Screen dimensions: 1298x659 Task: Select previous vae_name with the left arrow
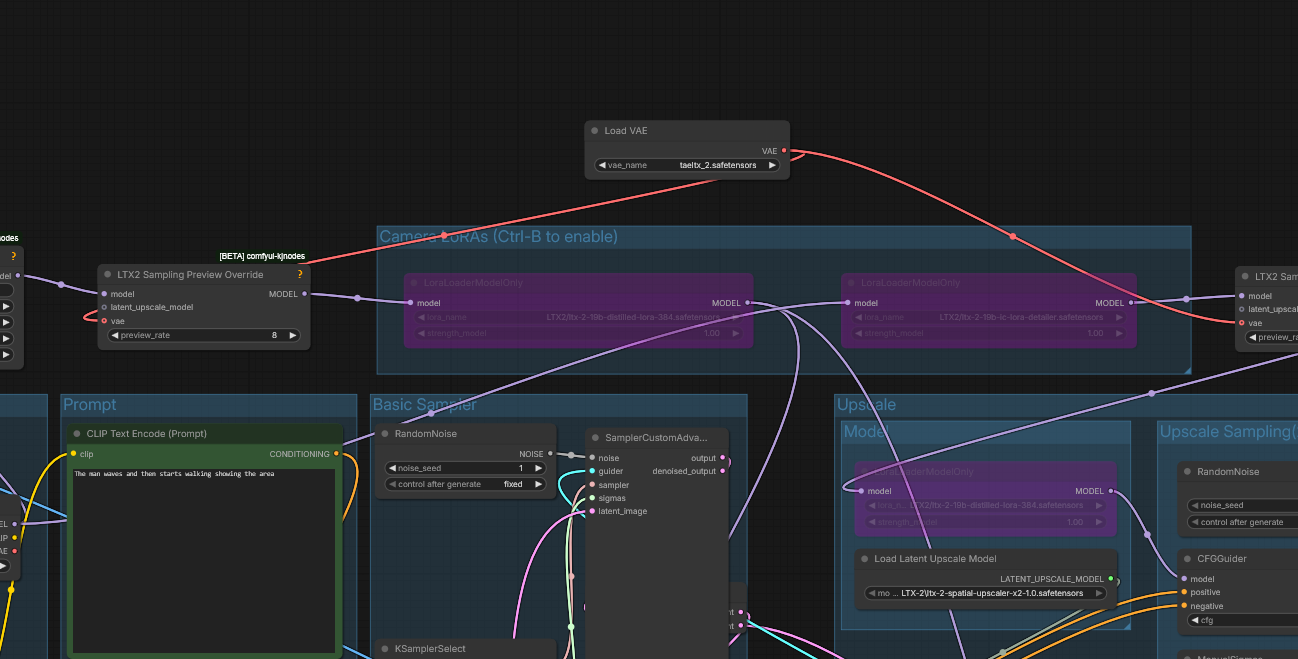pyautogui.click(x=602, y=165)
